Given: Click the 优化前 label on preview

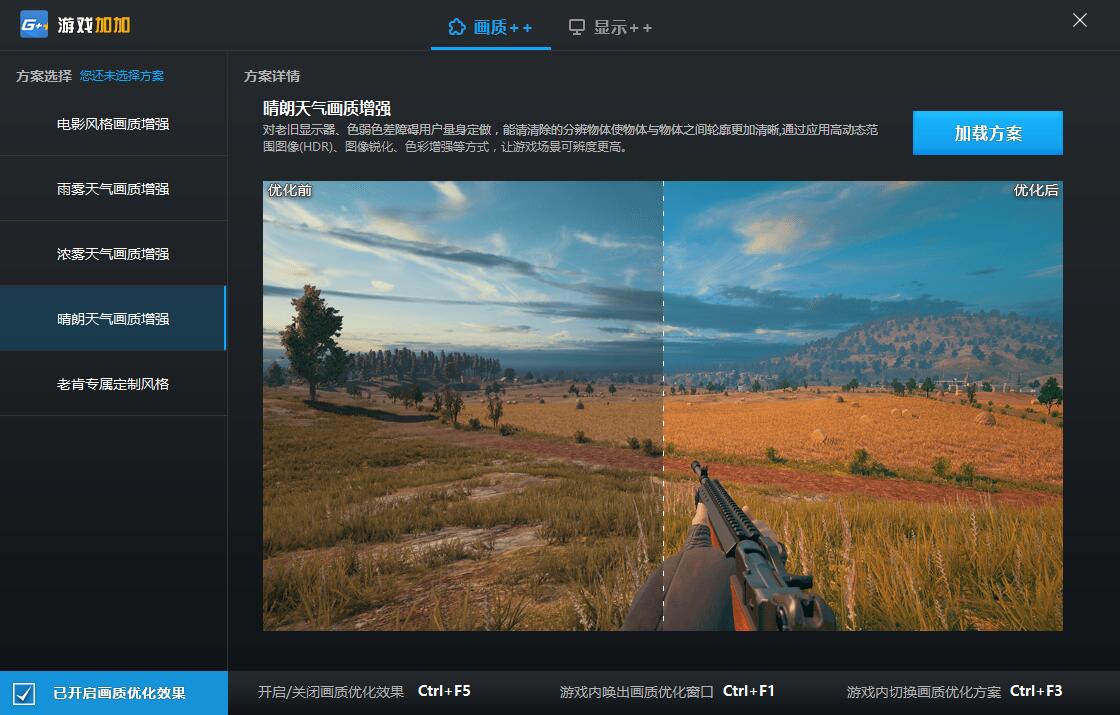Looking at the screenshot, I should point(290,190).
